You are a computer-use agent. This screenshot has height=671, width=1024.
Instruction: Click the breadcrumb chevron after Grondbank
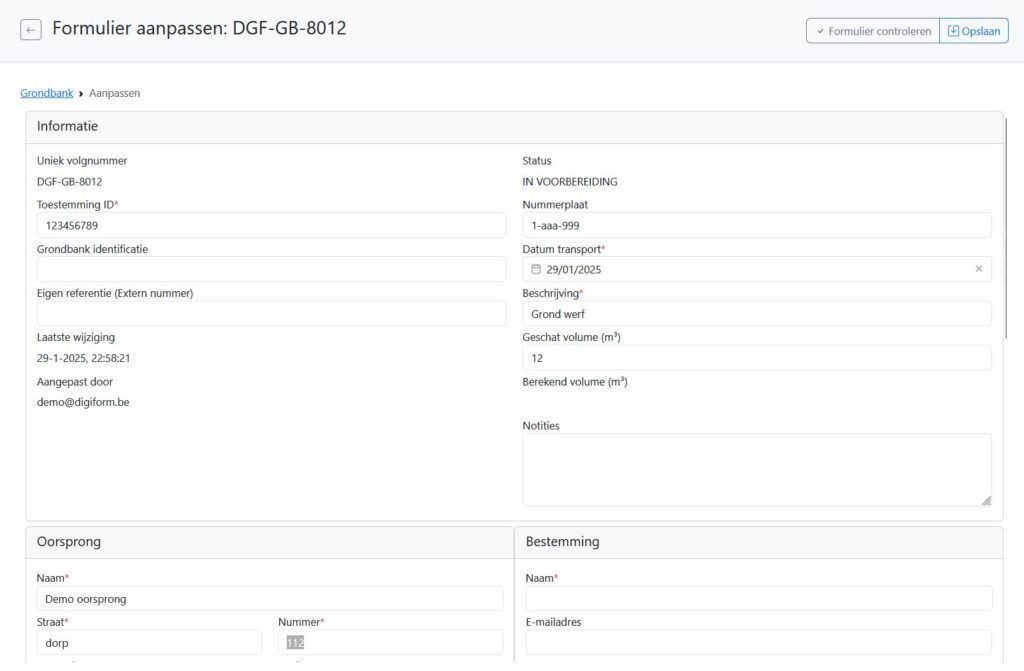click(x=80, y=92)
